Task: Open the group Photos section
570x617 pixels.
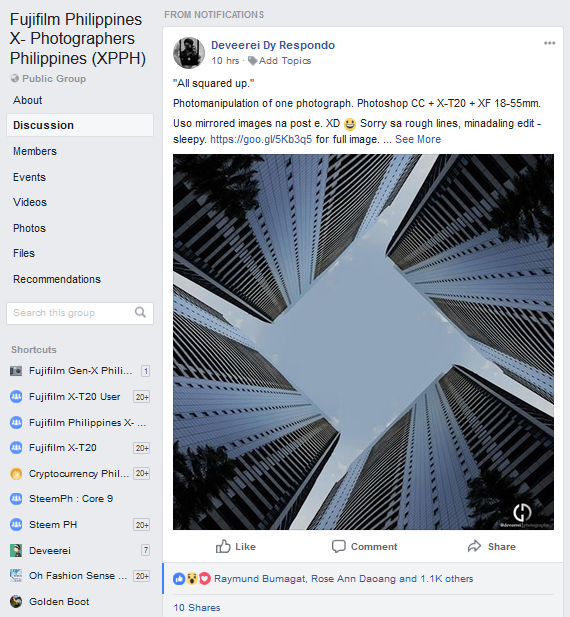Action: [29, 228]
